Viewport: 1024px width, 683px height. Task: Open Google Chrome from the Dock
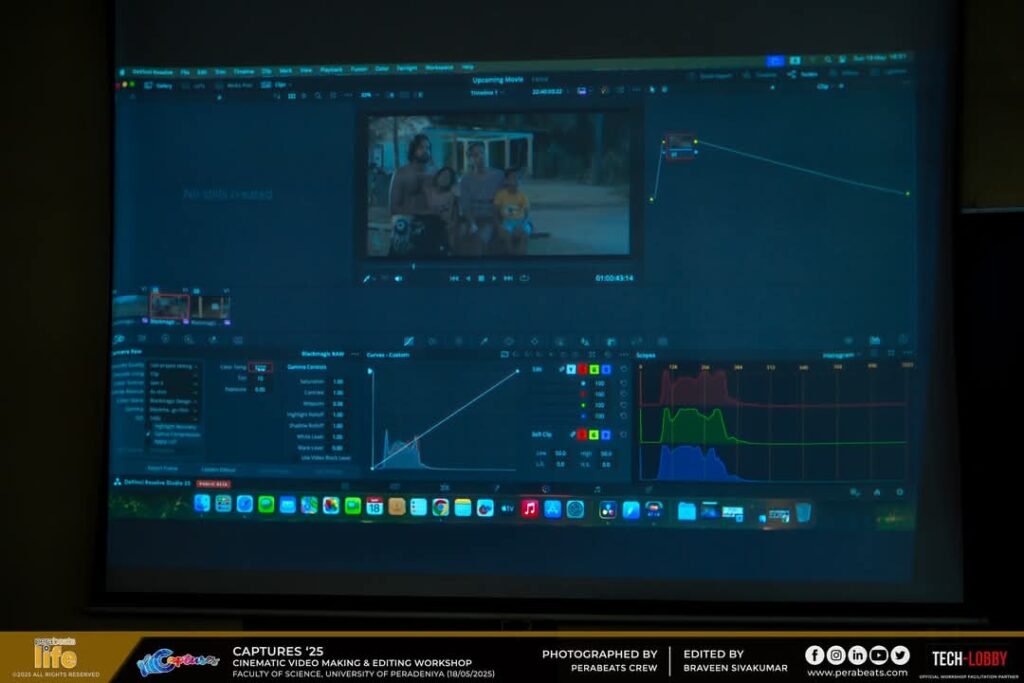pos(440,507)
